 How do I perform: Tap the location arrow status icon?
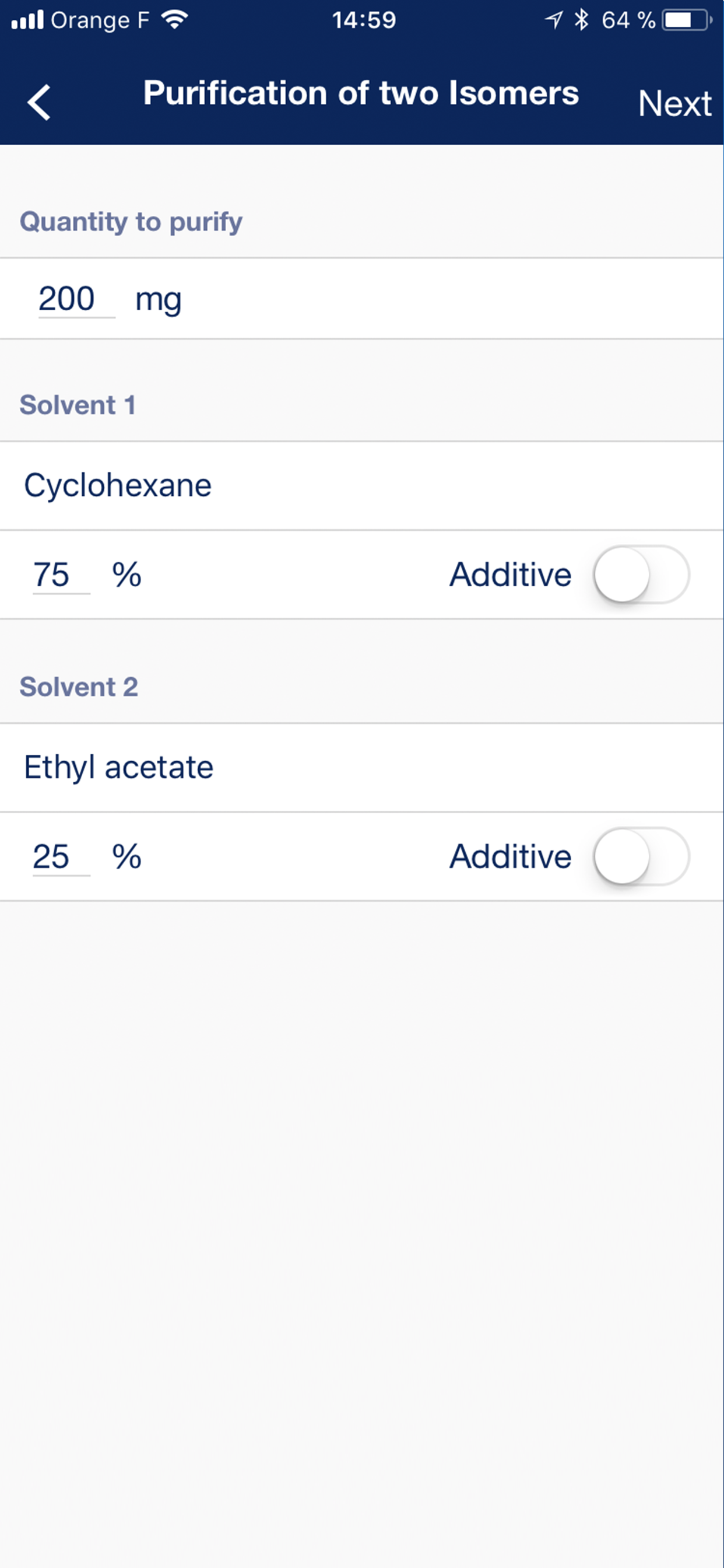click(x=554, y=20)
